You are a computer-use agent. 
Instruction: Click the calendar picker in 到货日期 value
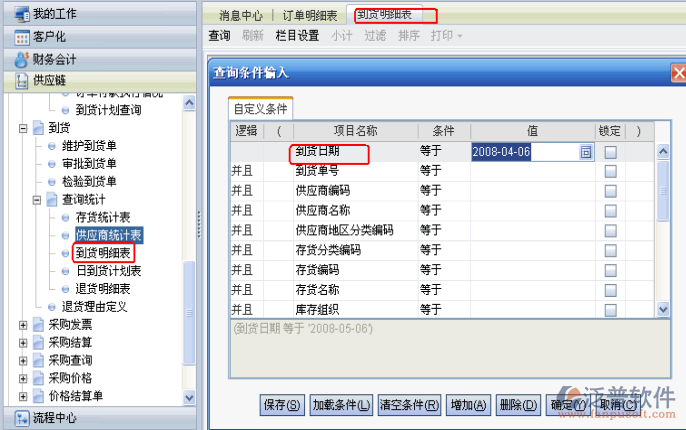coord(586,152)
